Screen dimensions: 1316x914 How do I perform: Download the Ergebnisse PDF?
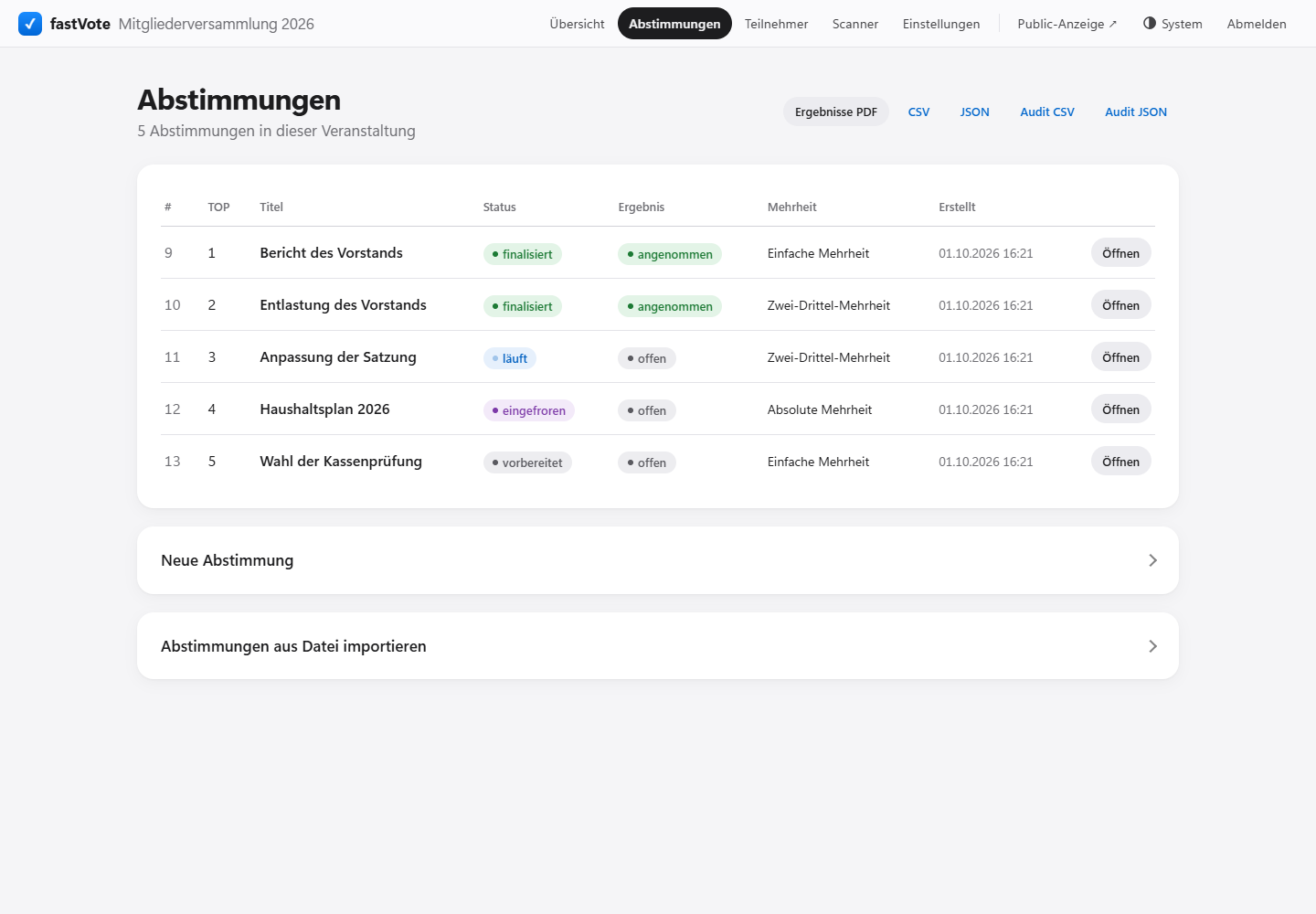click(836, 112)
